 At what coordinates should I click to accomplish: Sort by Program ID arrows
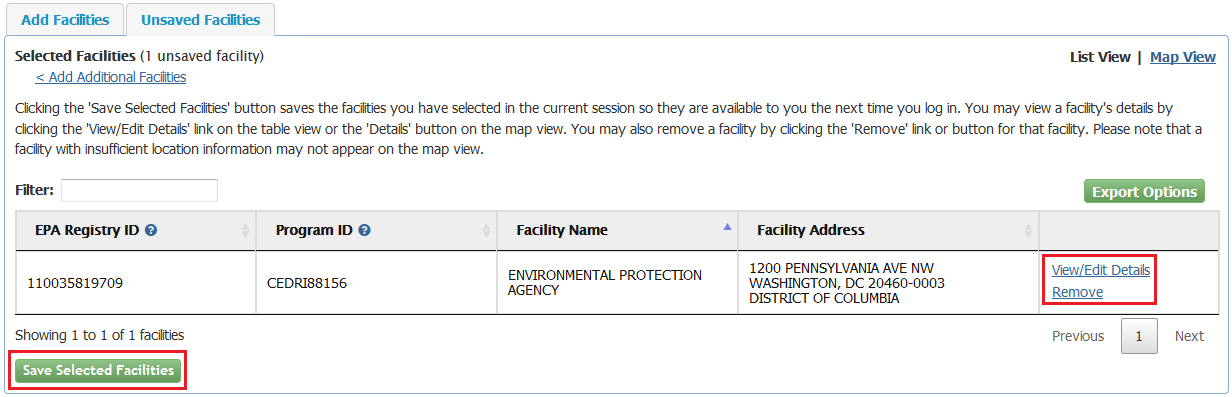486,230
